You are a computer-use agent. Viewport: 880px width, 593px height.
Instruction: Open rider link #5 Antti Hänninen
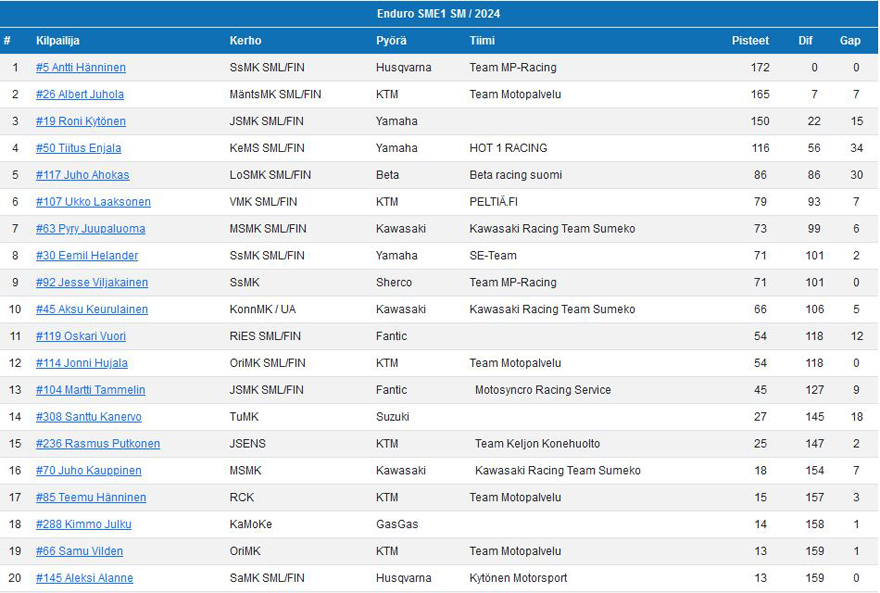pos(81,67)
